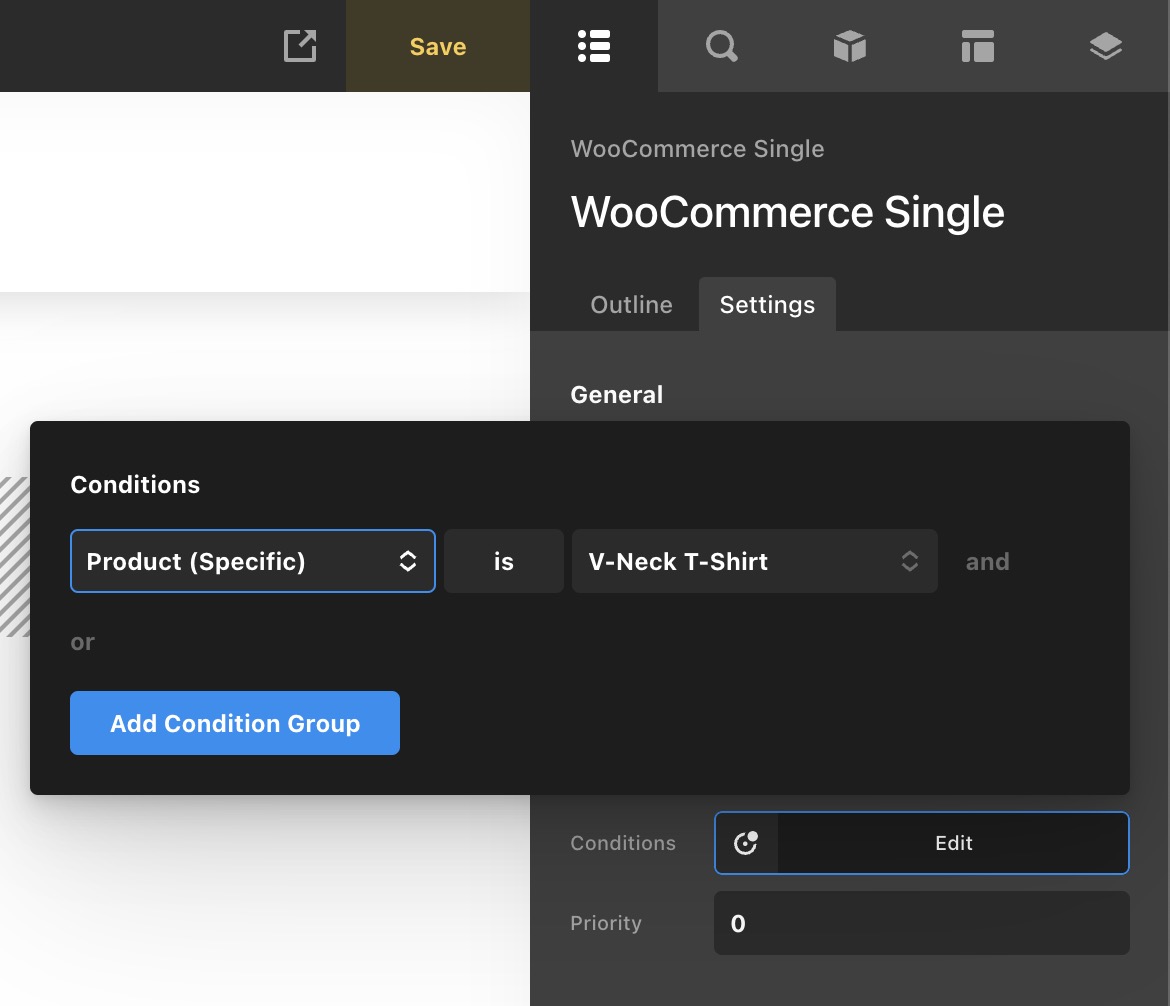Click the Save button
Screen dimensions: 1170x1006
click(438, 46)
